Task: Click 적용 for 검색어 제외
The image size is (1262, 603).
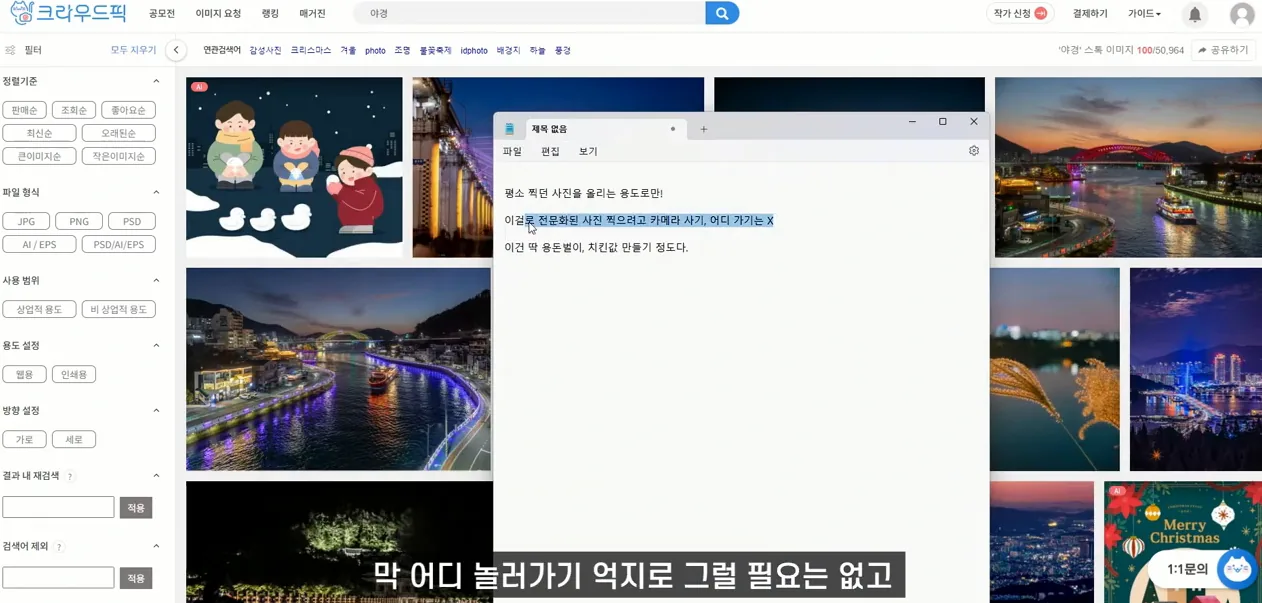Action: [x=136, y=578]
